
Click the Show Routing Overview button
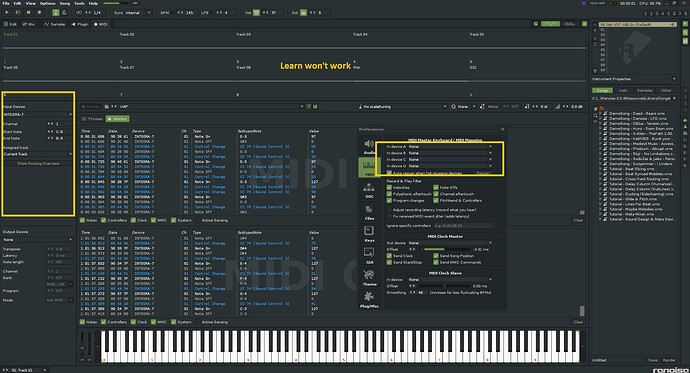click(38, 164)
